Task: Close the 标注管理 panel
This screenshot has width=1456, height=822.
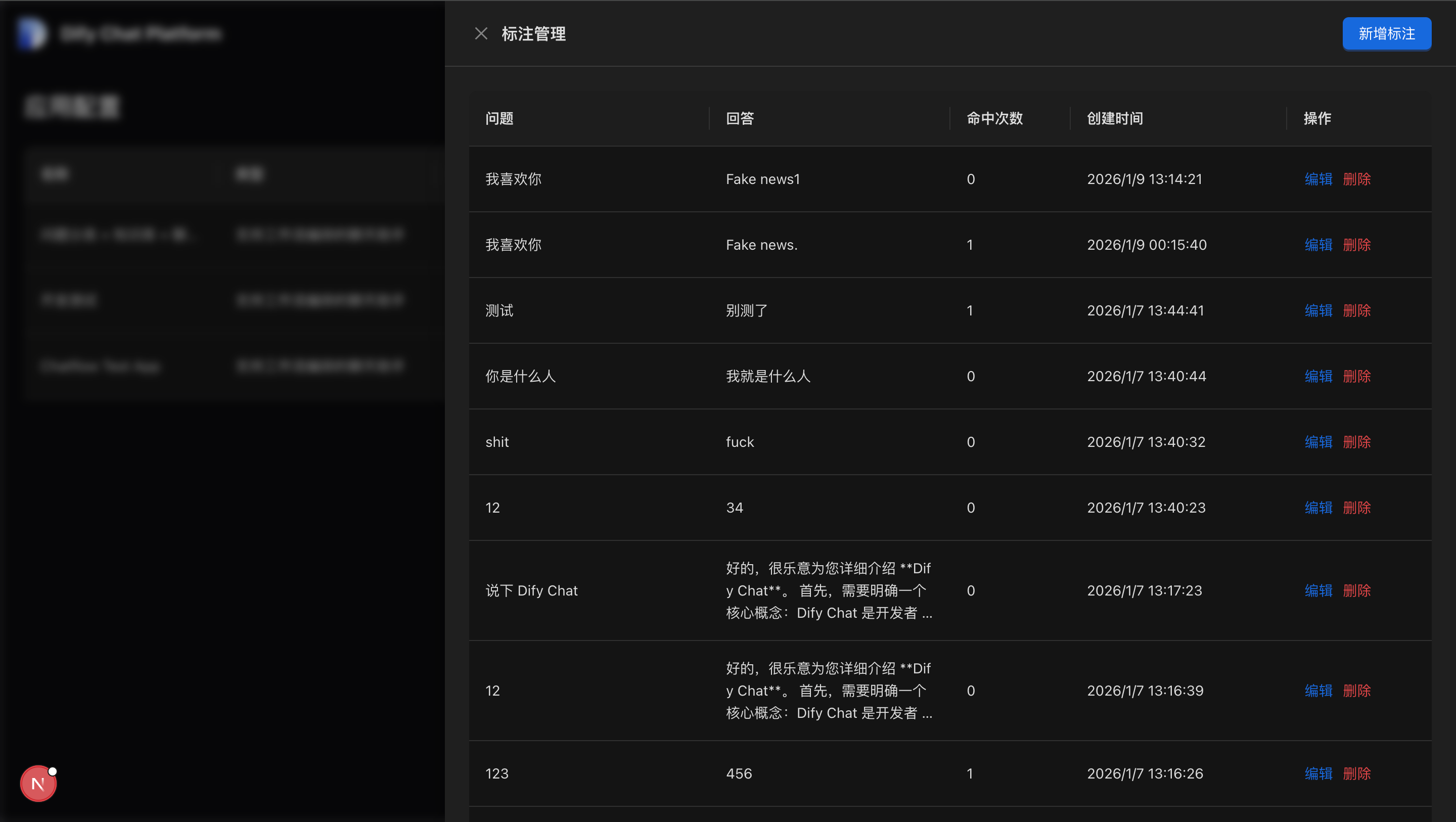Action: click(481, 33)
